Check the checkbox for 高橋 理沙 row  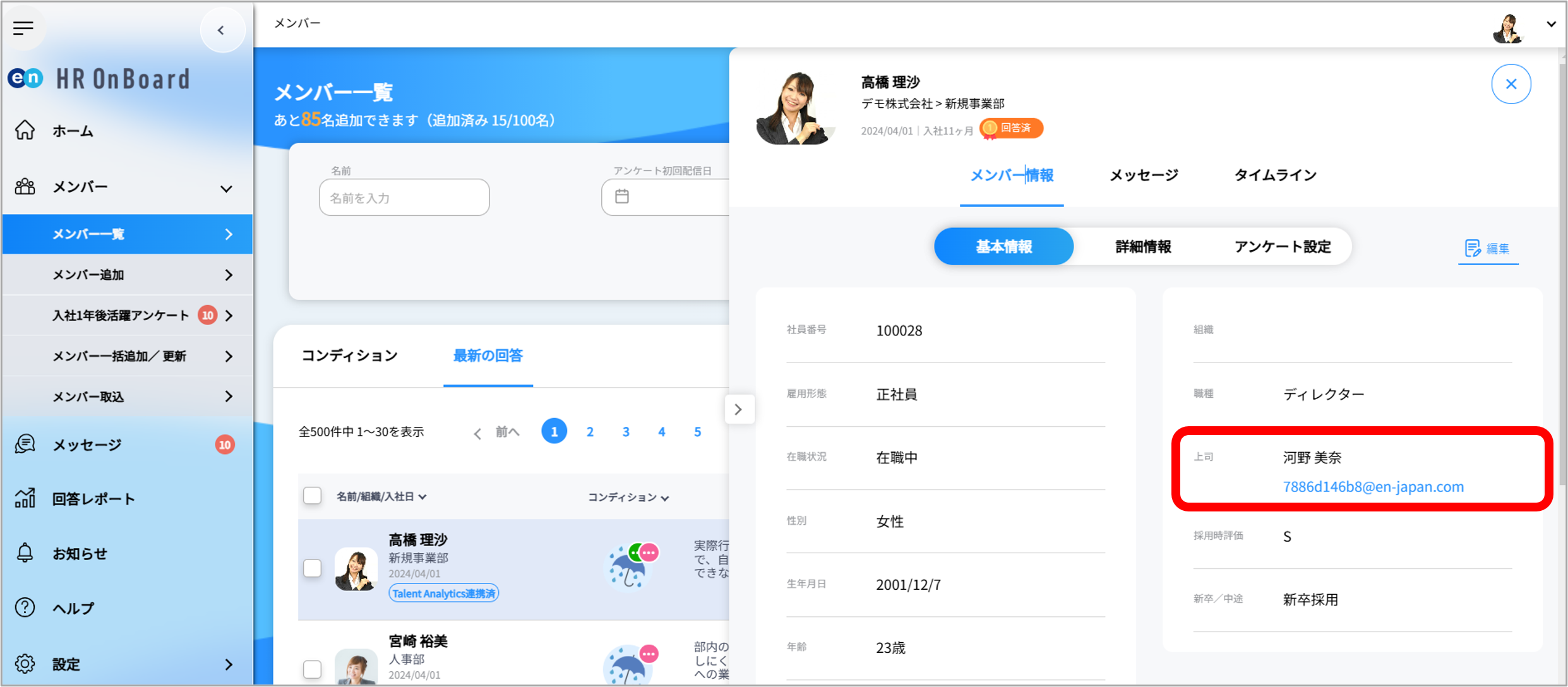pyautogui.click(x=312, y=568)
